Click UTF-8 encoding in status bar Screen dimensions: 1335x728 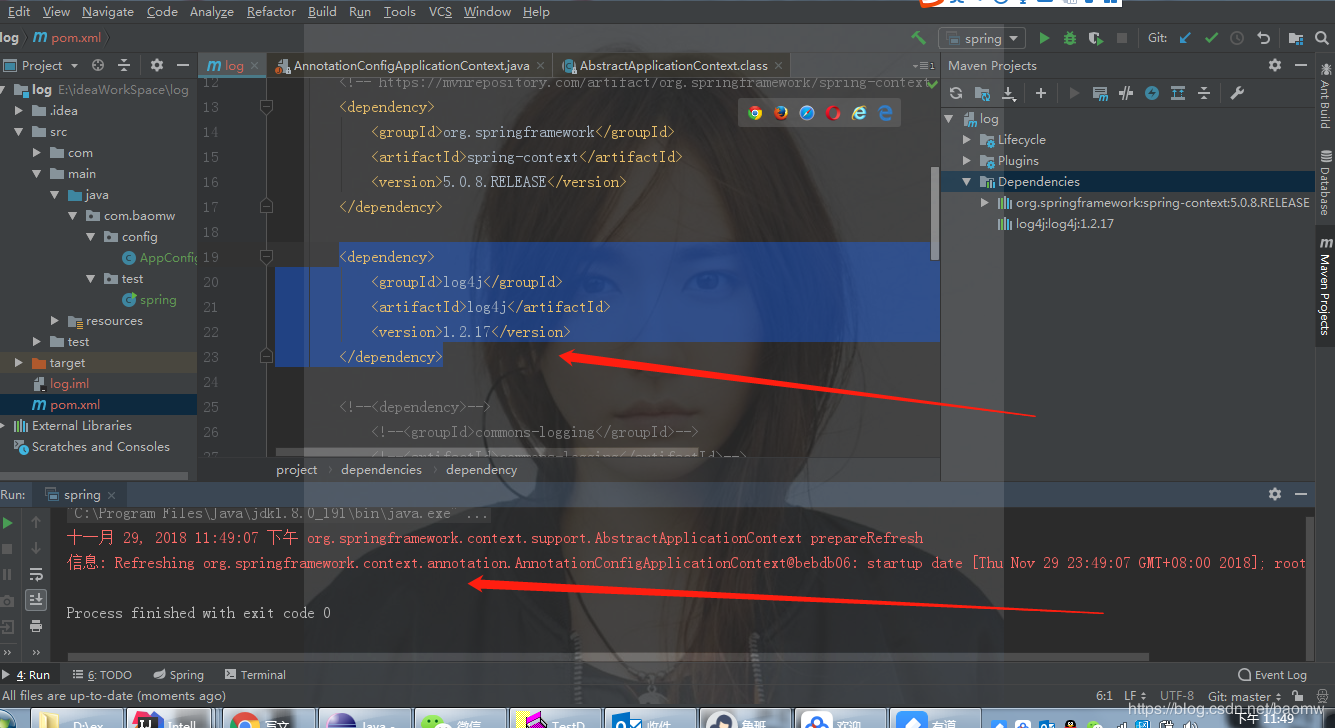(x=1177, y=696)
